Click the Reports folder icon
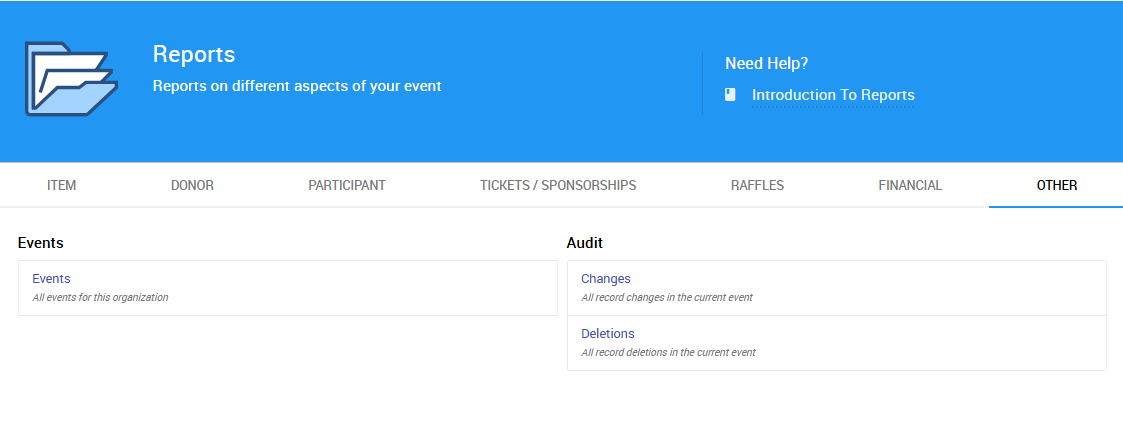The width and height of the screenshot is (1123, 432). click(x=70, y=80)
